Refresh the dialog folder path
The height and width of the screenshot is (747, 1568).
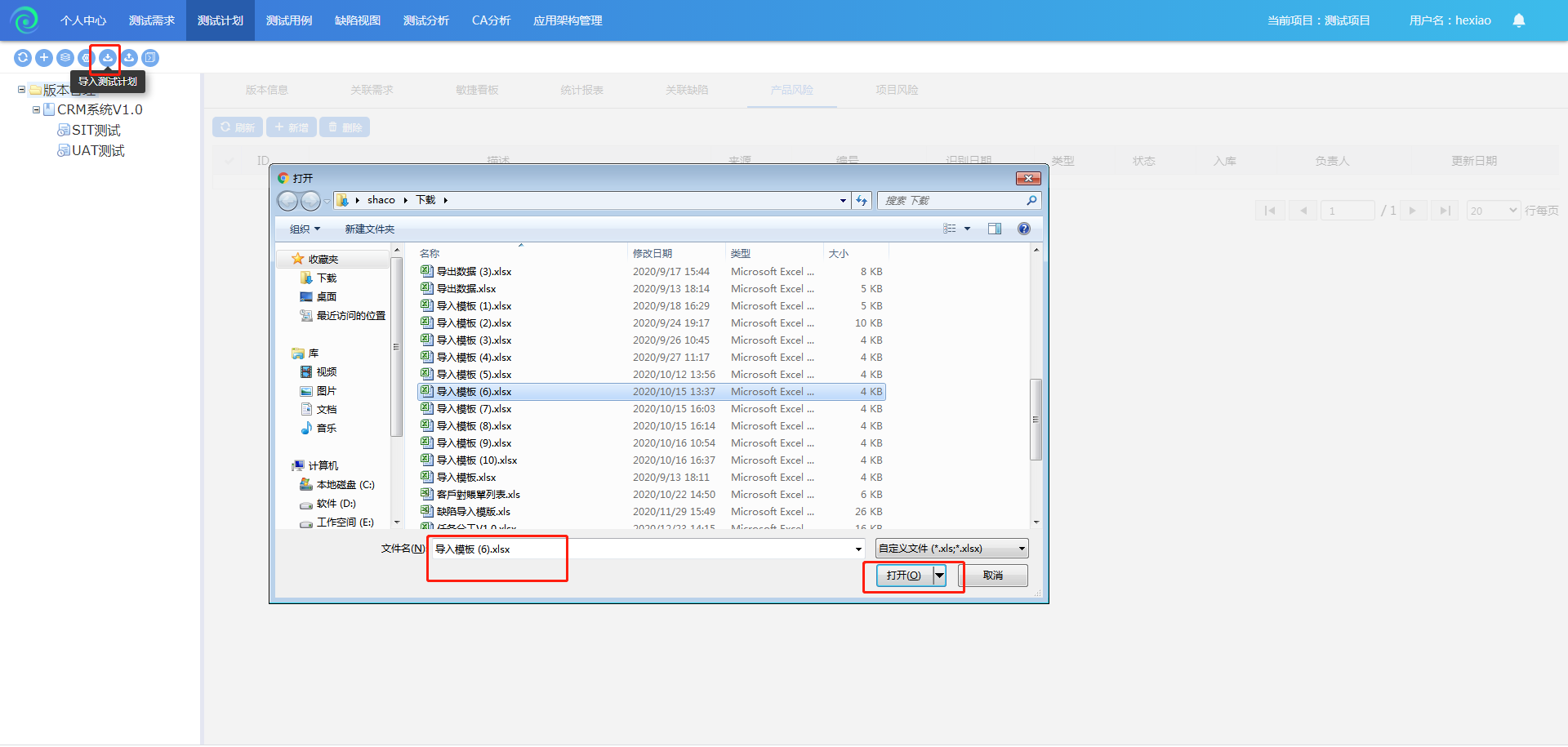[862, 201]
